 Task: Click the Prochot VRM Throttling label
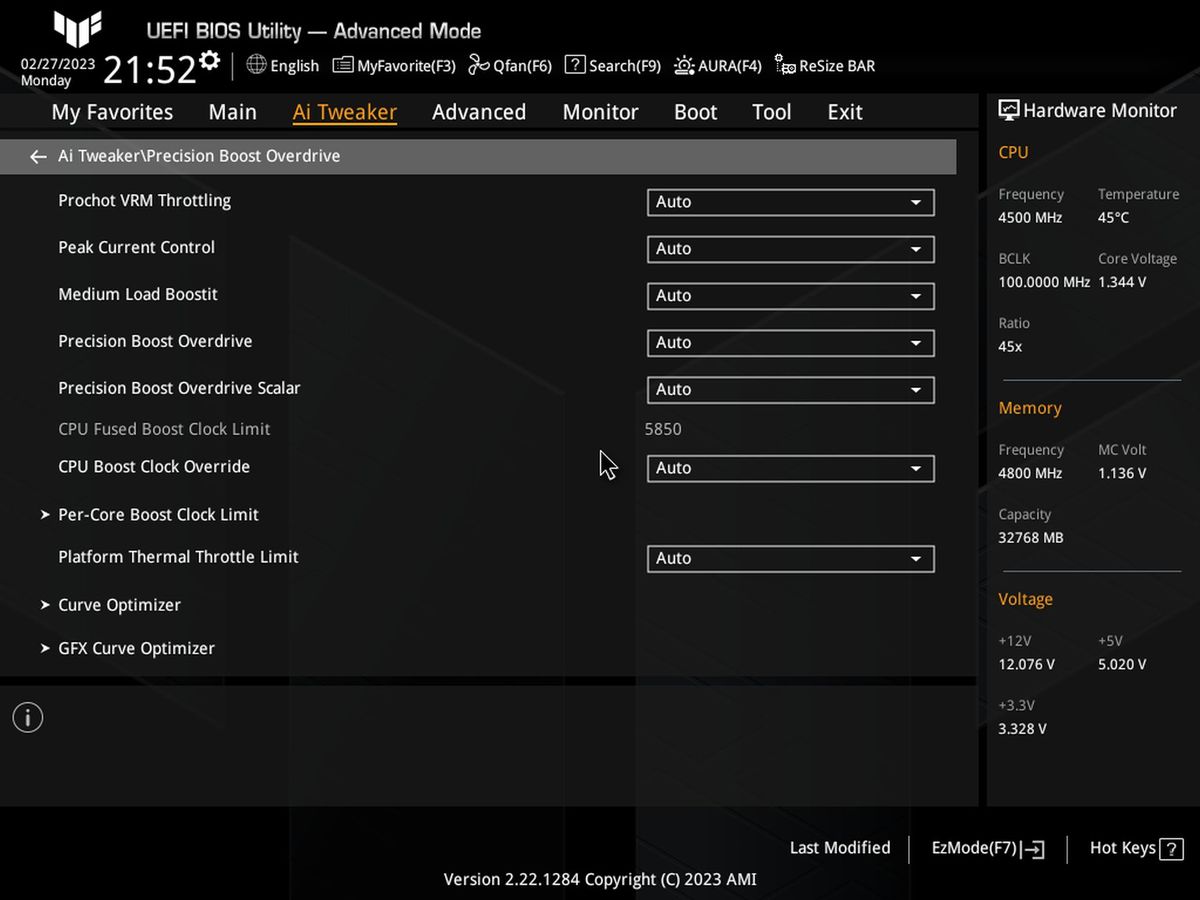pyautogui.click(x=144, y=200)
